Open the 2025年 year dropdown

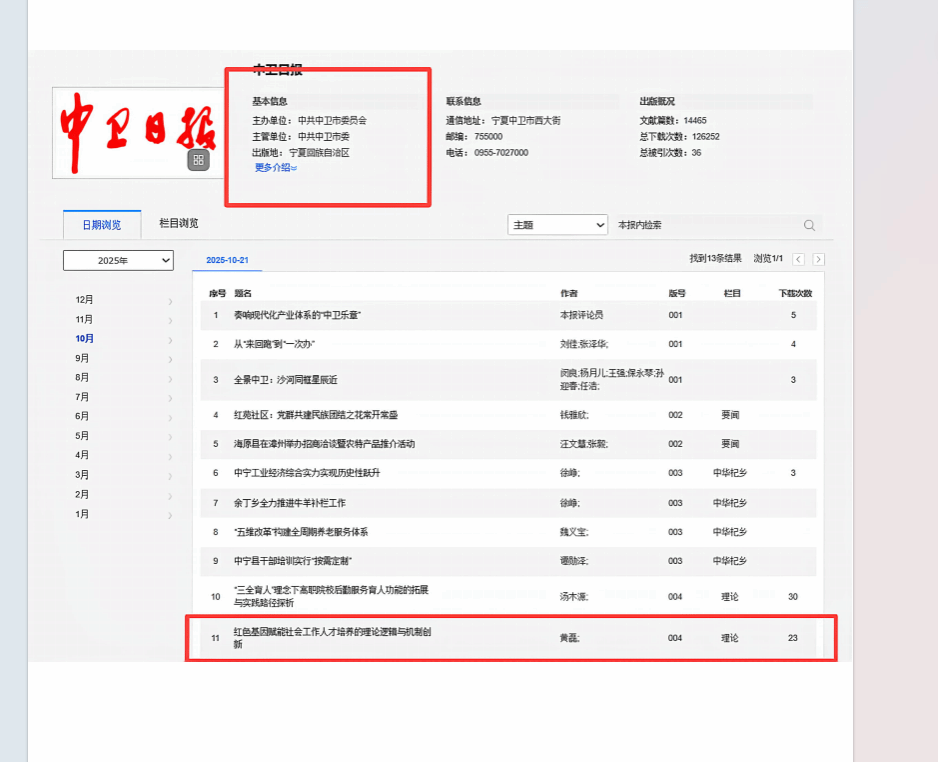click(118, 260)
